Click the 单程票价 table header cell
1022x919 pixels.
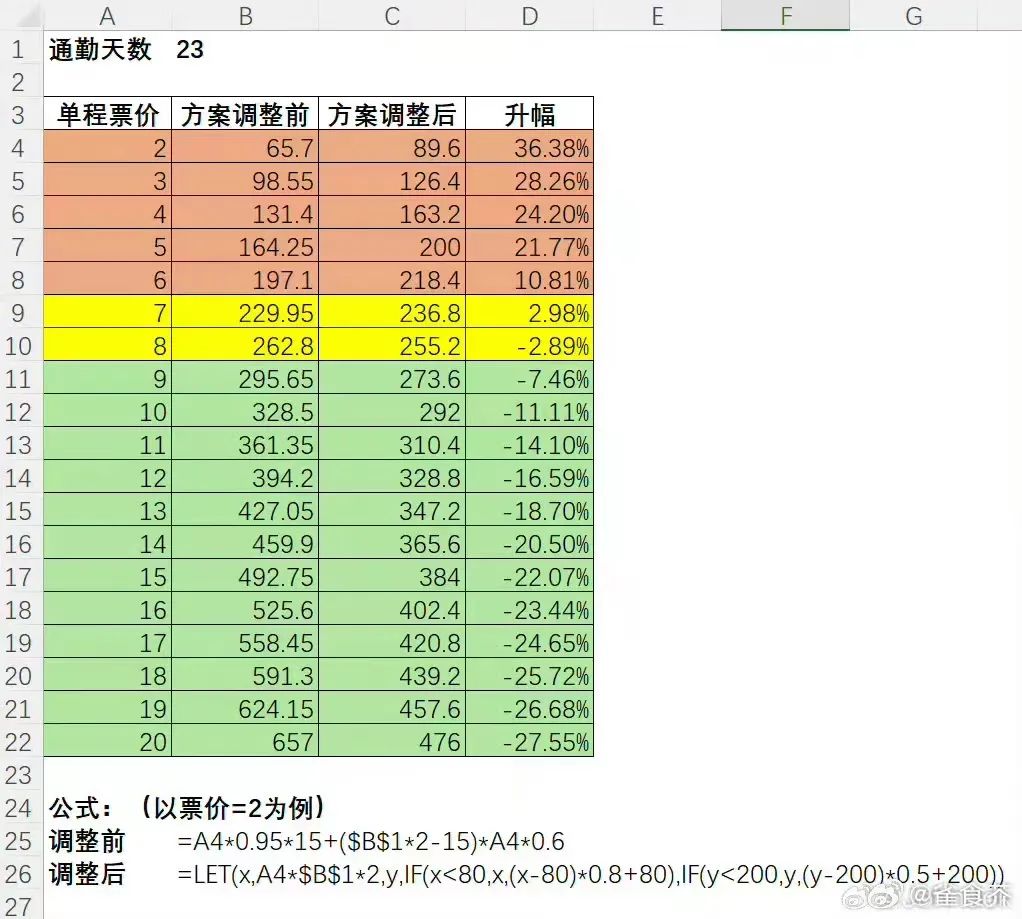pos(108,115)
